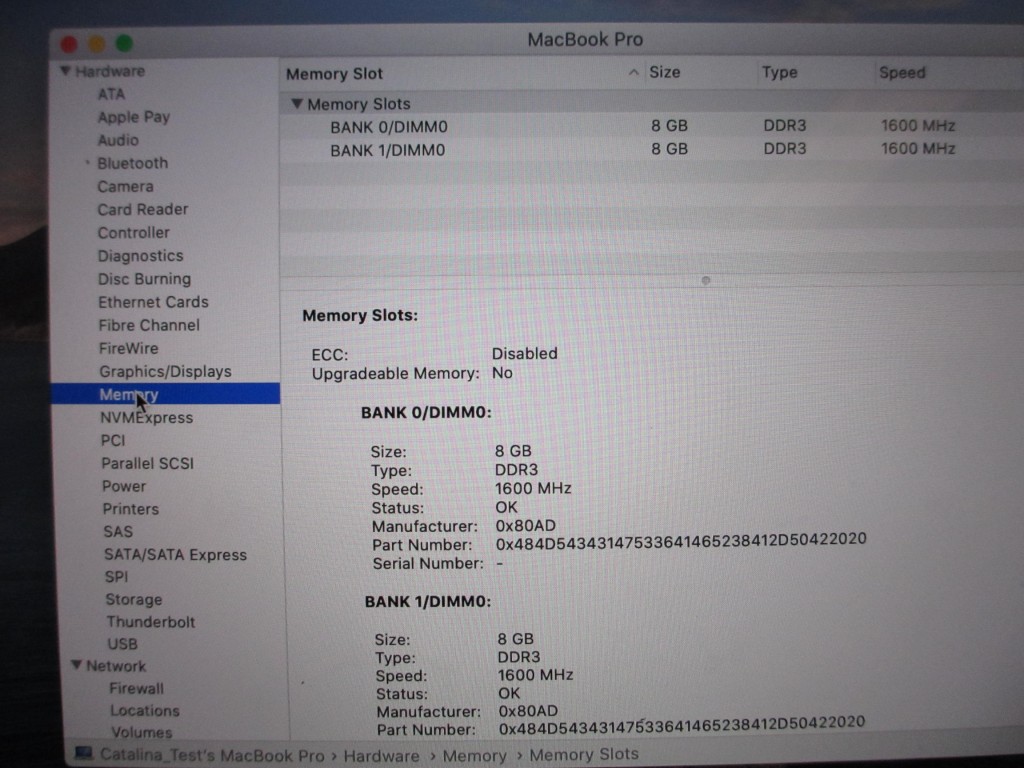Open Audio hardware category

pyautogui.click(x=118, y=140)
